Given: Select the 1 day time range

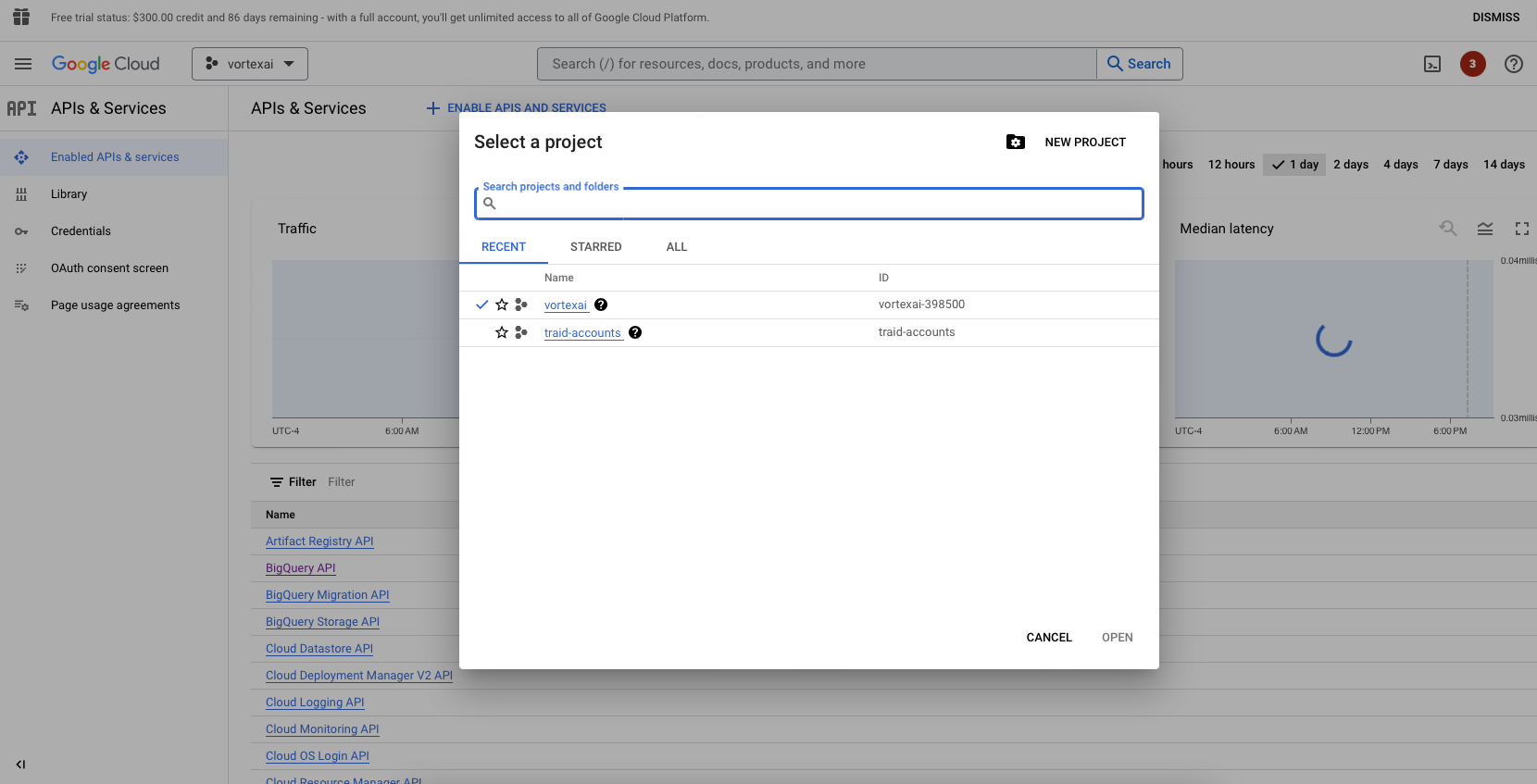Looking at the screenshot, I should point(1294,165).
